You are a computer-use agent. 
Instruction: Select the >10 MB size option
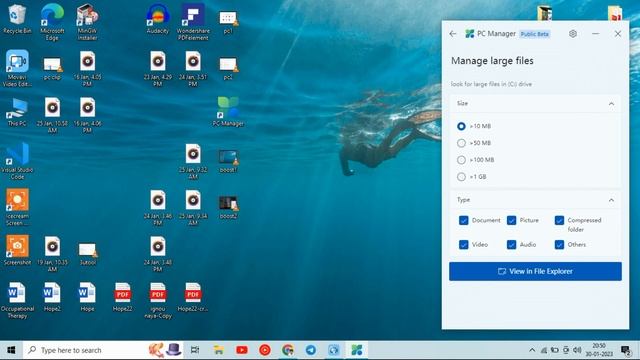[461, 126]
